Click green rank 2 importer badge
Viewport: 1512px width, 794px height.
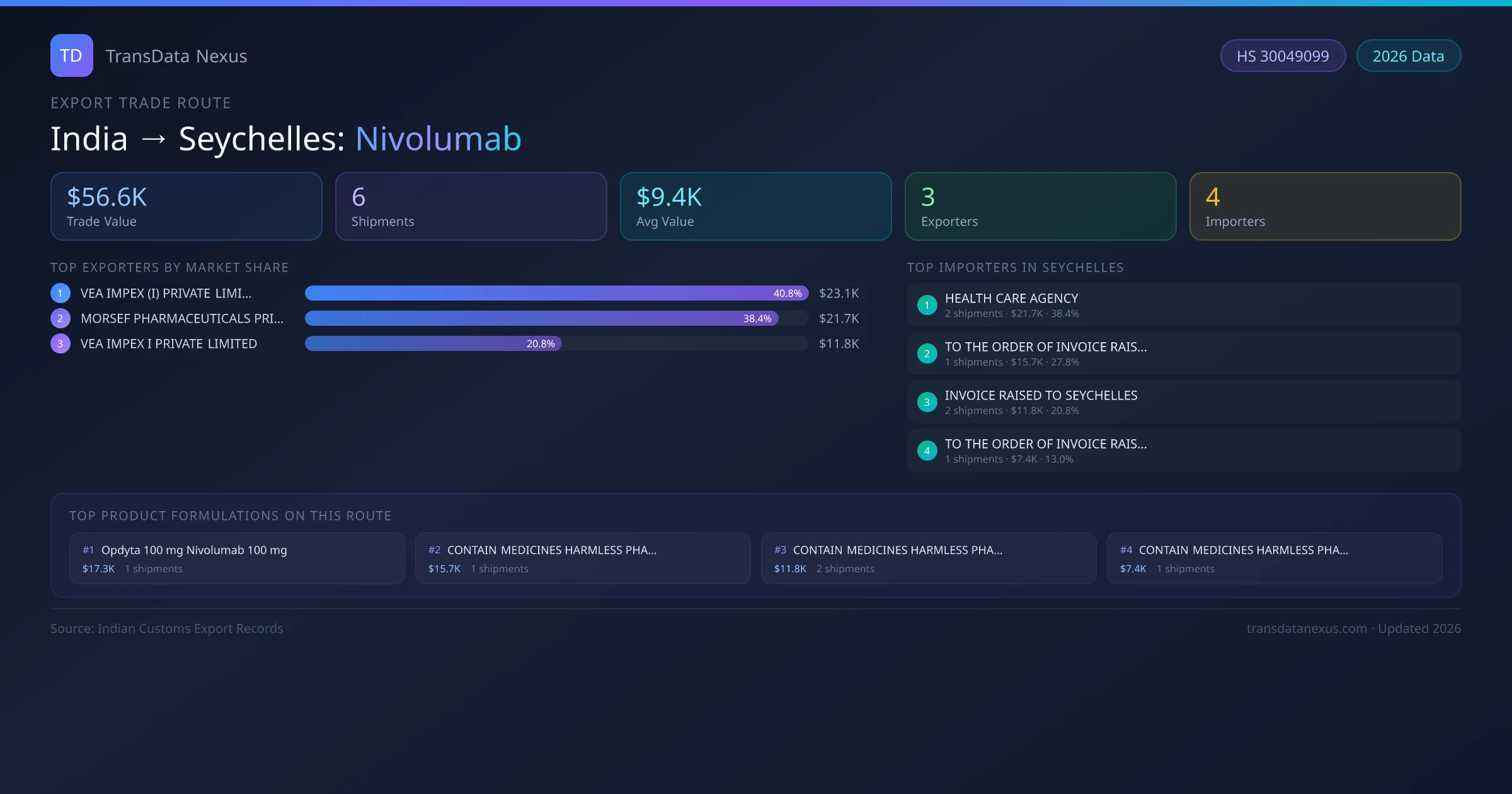click(x=927, y=354)
